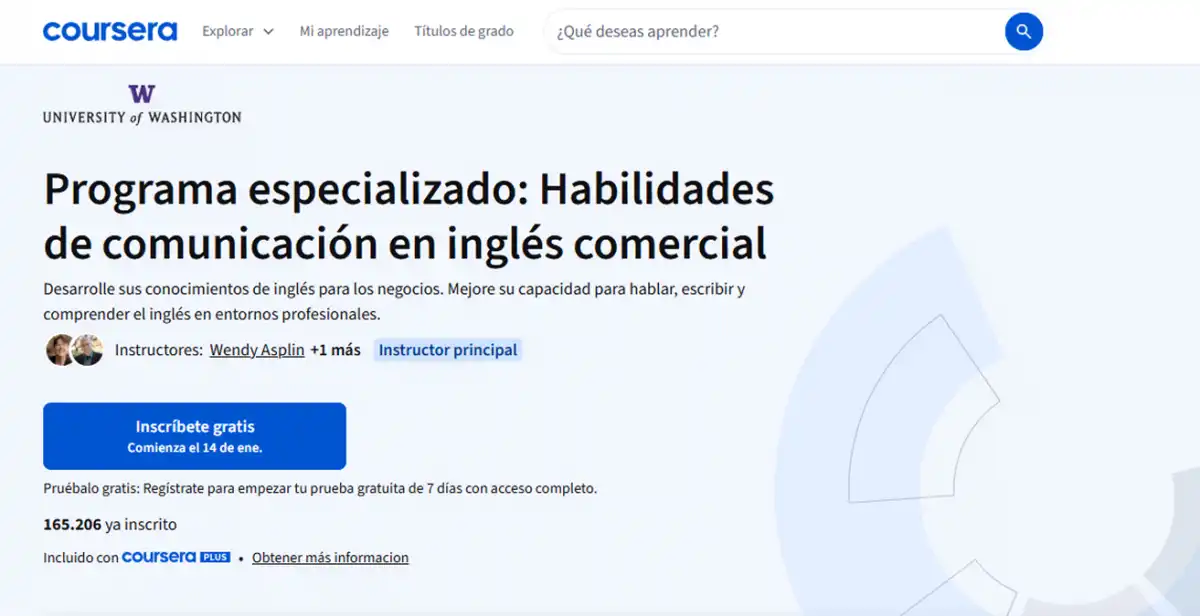
Task: Click the blue search magnifier icon
Action: 1023,31
